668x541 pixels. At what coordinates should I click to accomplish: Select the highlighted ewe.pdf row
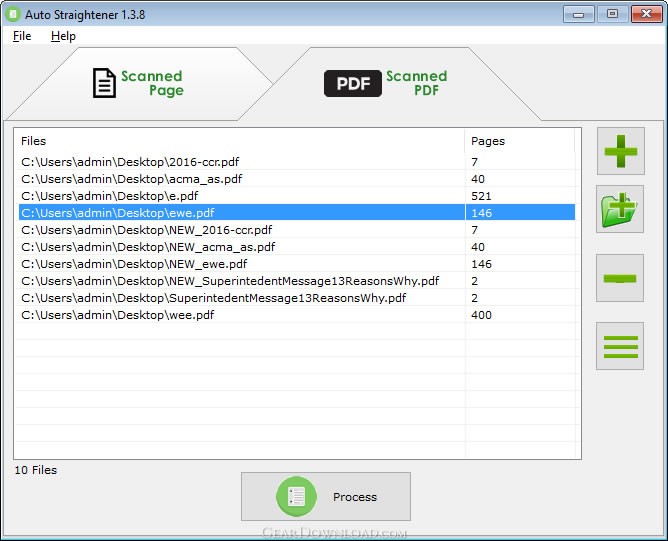coord(297,213)
